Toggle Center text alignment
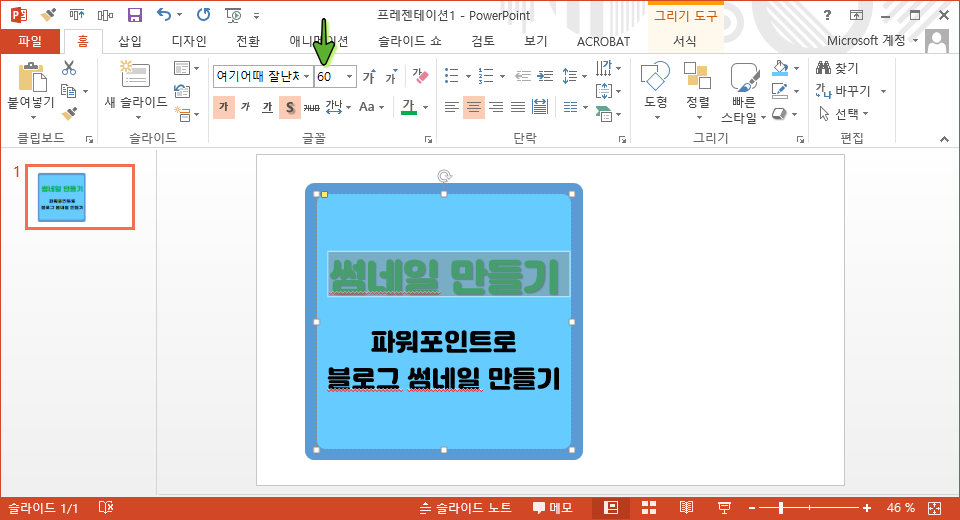 coord(474,108)
